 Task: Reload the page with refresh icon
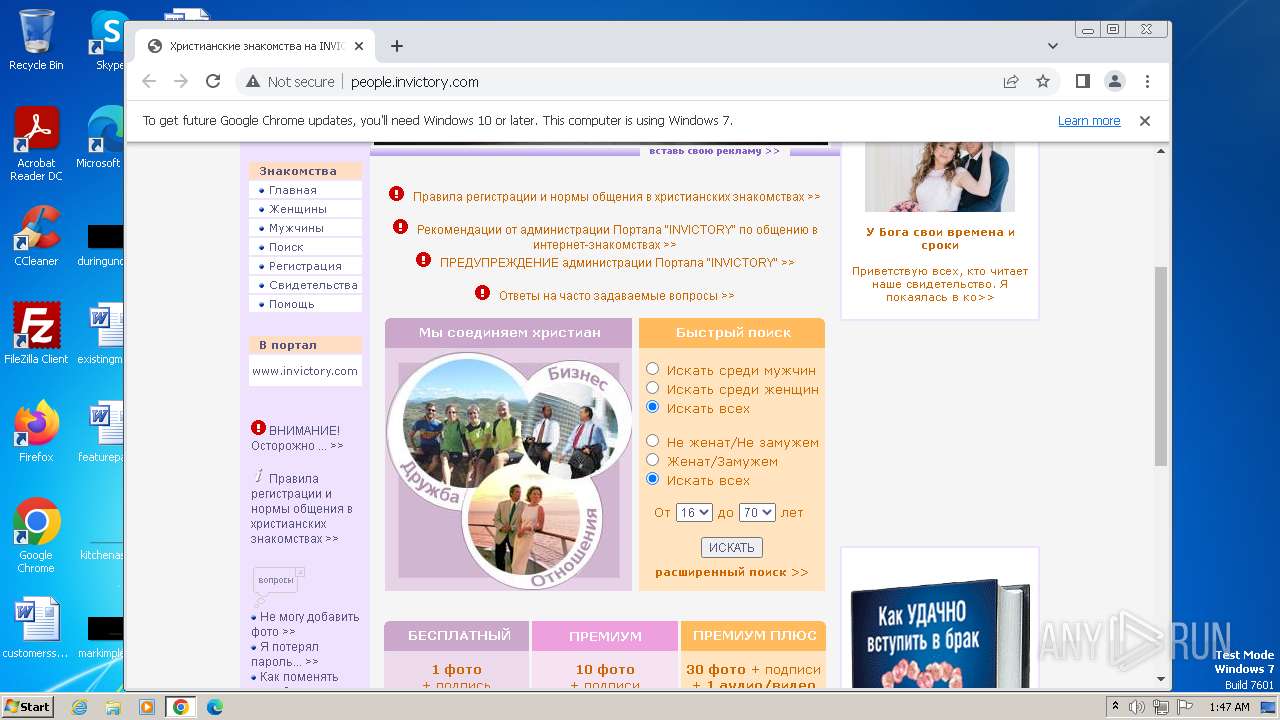tap(213, 82)
